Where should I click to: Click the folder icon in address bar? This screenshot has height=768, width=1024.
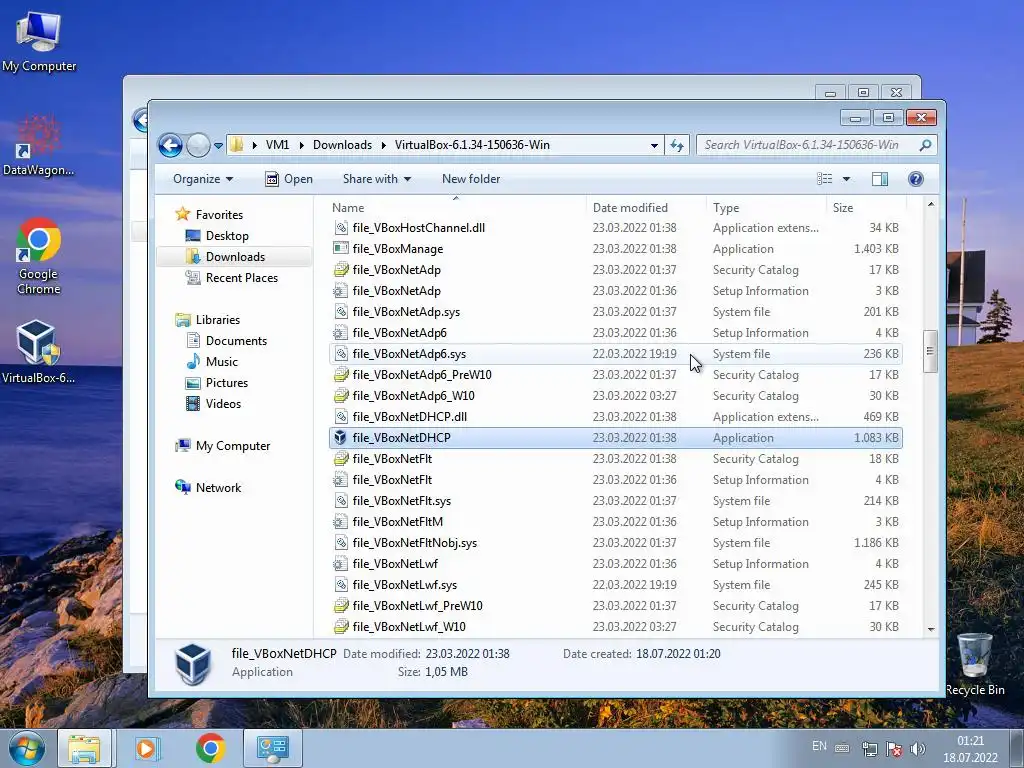(236, 145)
